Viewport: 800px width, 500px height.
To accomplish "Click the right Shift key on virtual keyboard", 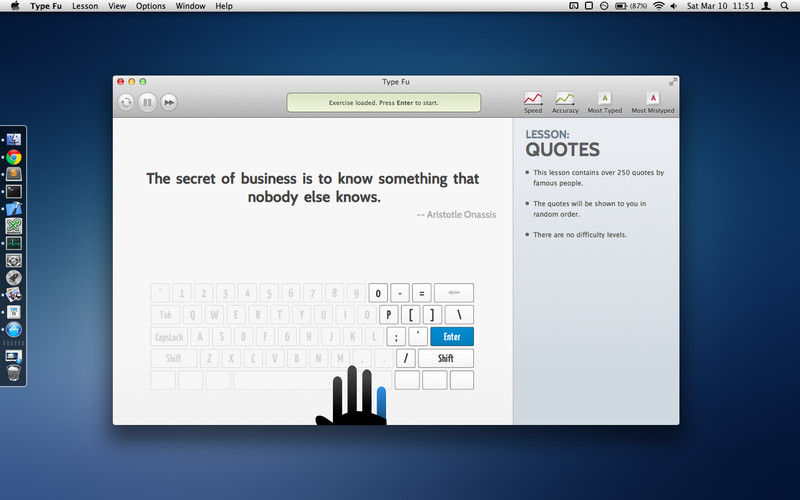I will [x=445, y=358].
